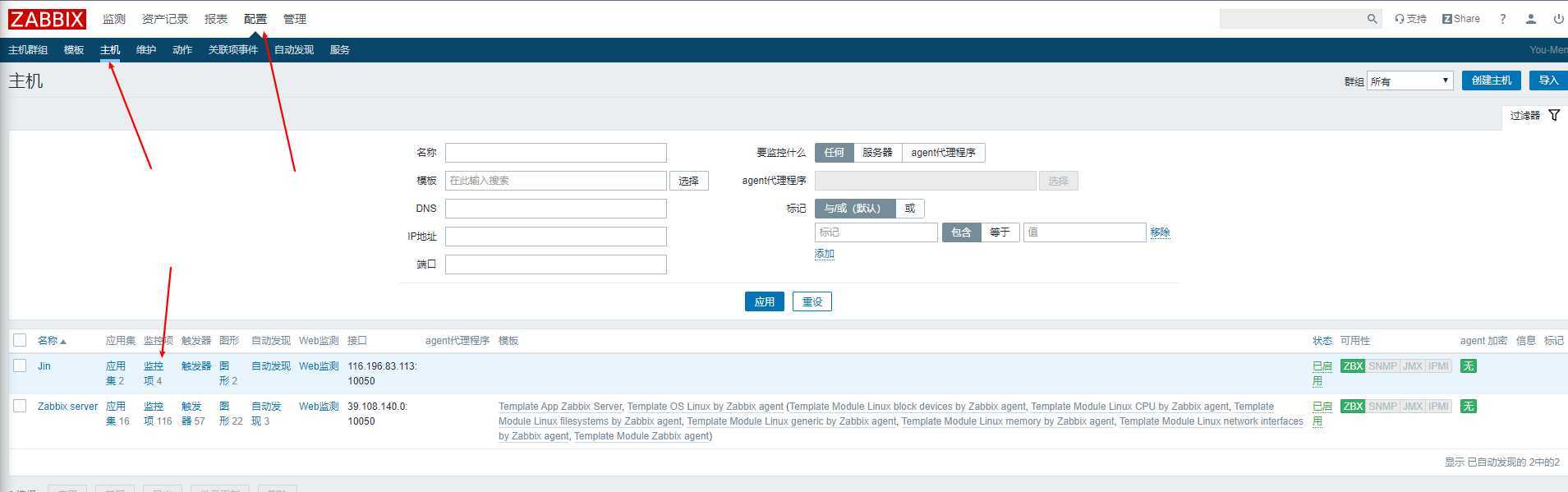Click the search magnifier icon
This screenshot has width=1568, height=492.
pyautogui.click(x=1372, y=19)
